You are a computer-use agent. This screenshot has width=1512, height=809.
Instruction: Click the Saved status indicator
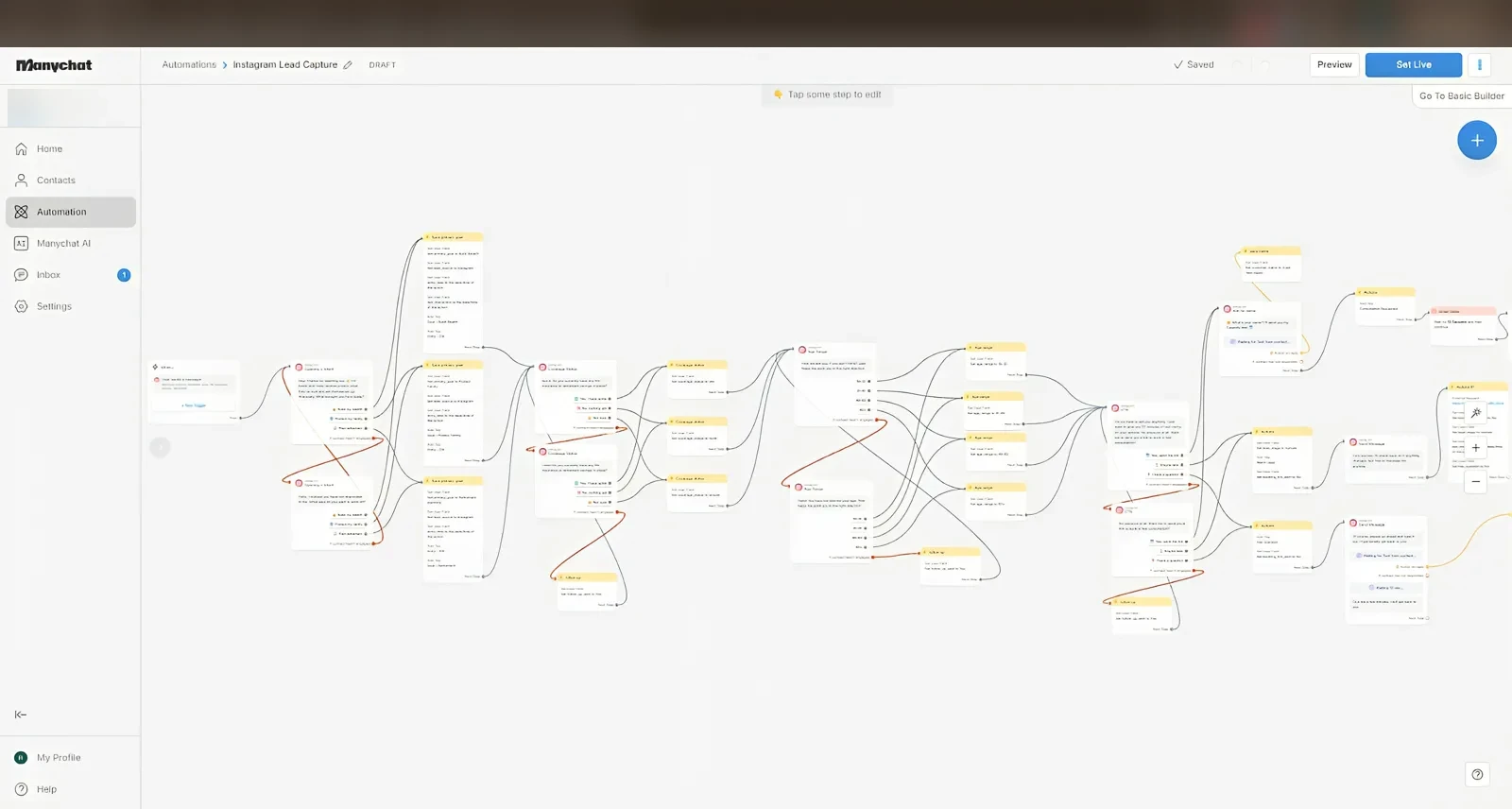1194,65
